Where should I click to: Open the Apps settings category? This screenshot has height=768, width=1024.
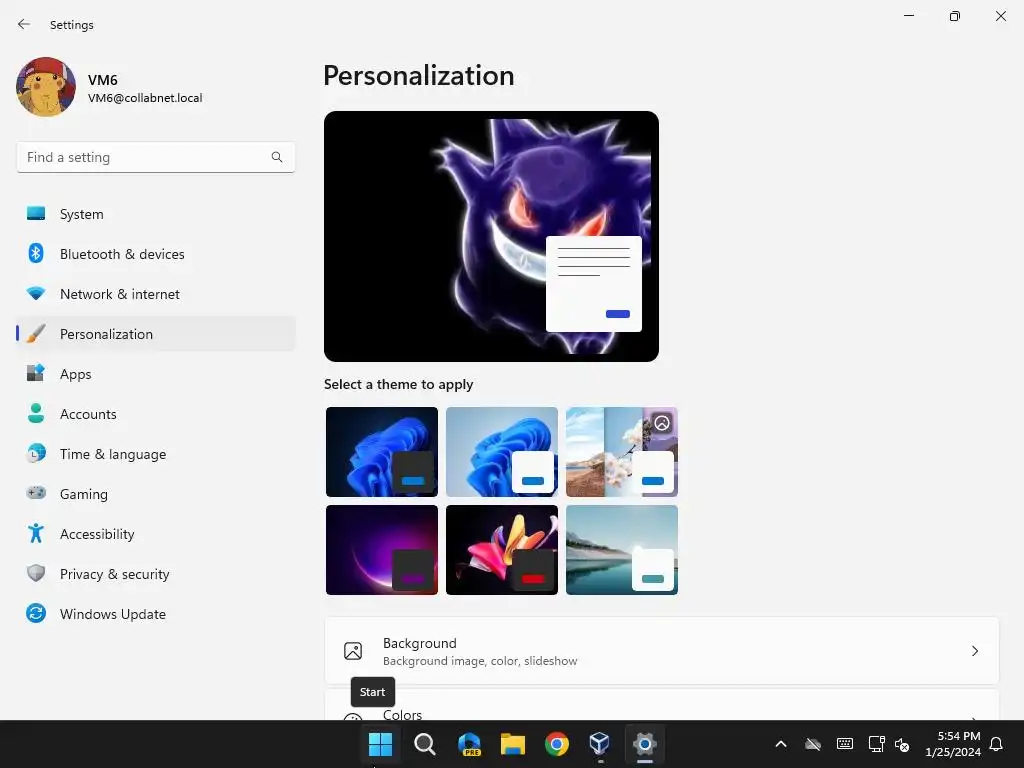coord(155,374)
